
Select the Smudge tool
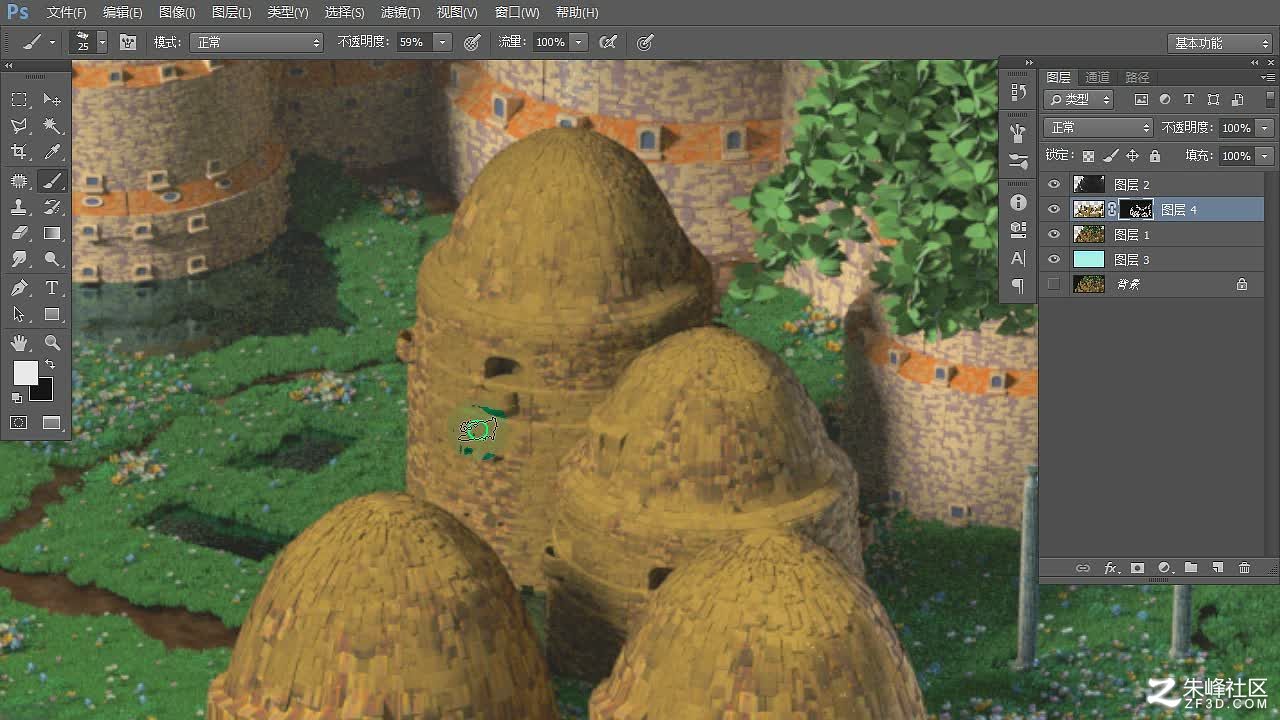pos(19,259)
